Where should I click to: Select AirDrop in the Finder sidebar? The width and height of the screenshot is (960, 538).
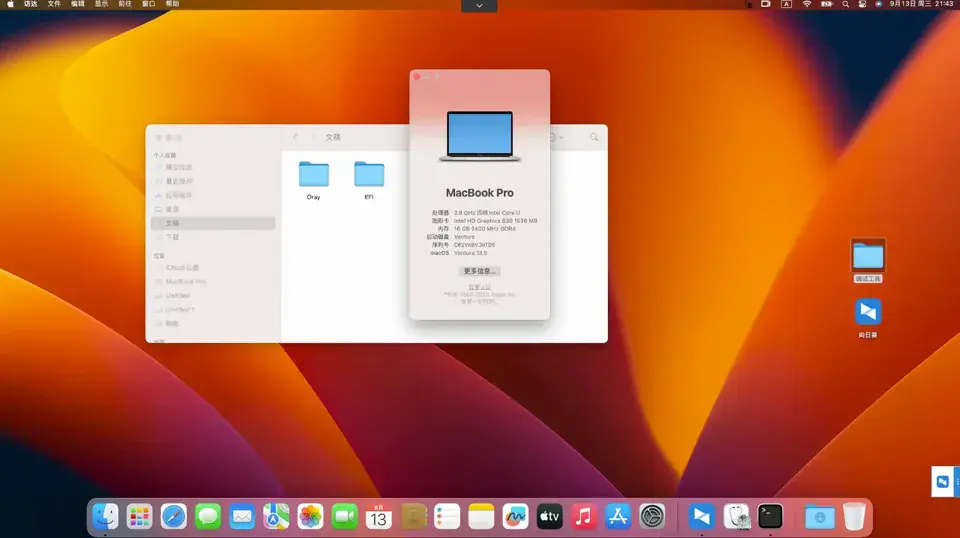(213, 167)
